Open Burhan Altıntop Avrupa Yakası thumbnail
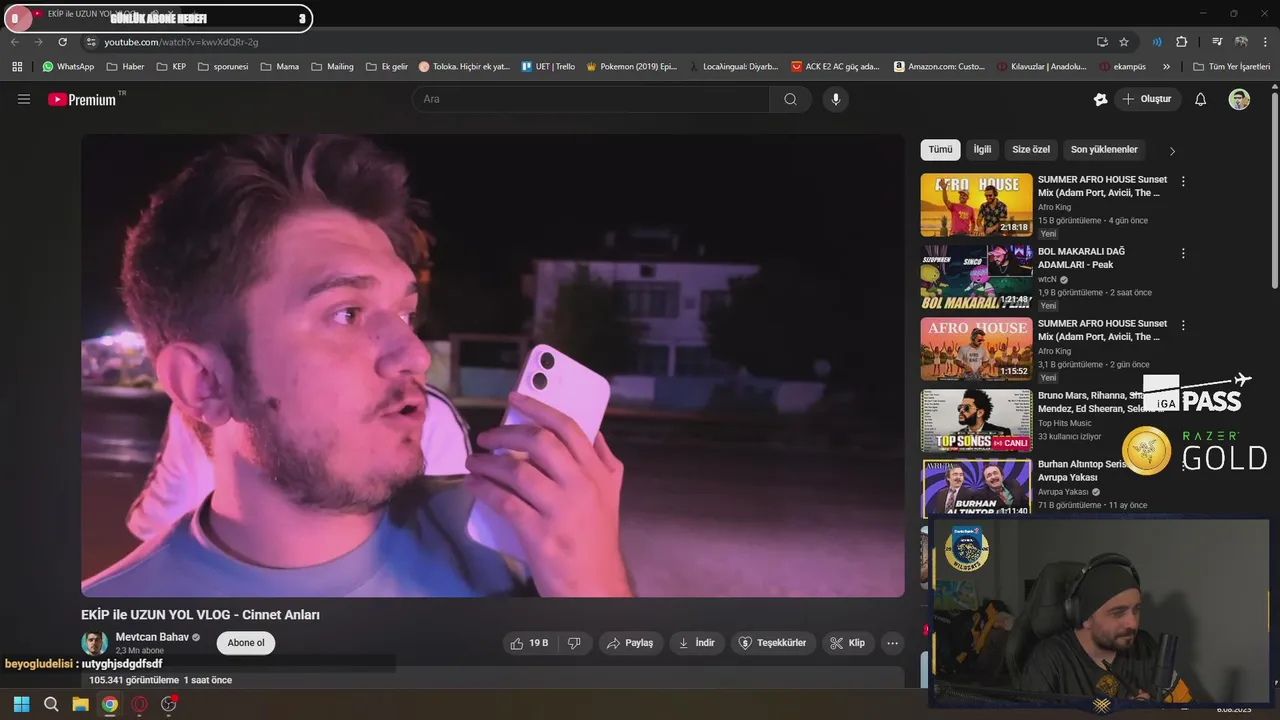This screenshot has height=720, width=1280. pos(976,488)
